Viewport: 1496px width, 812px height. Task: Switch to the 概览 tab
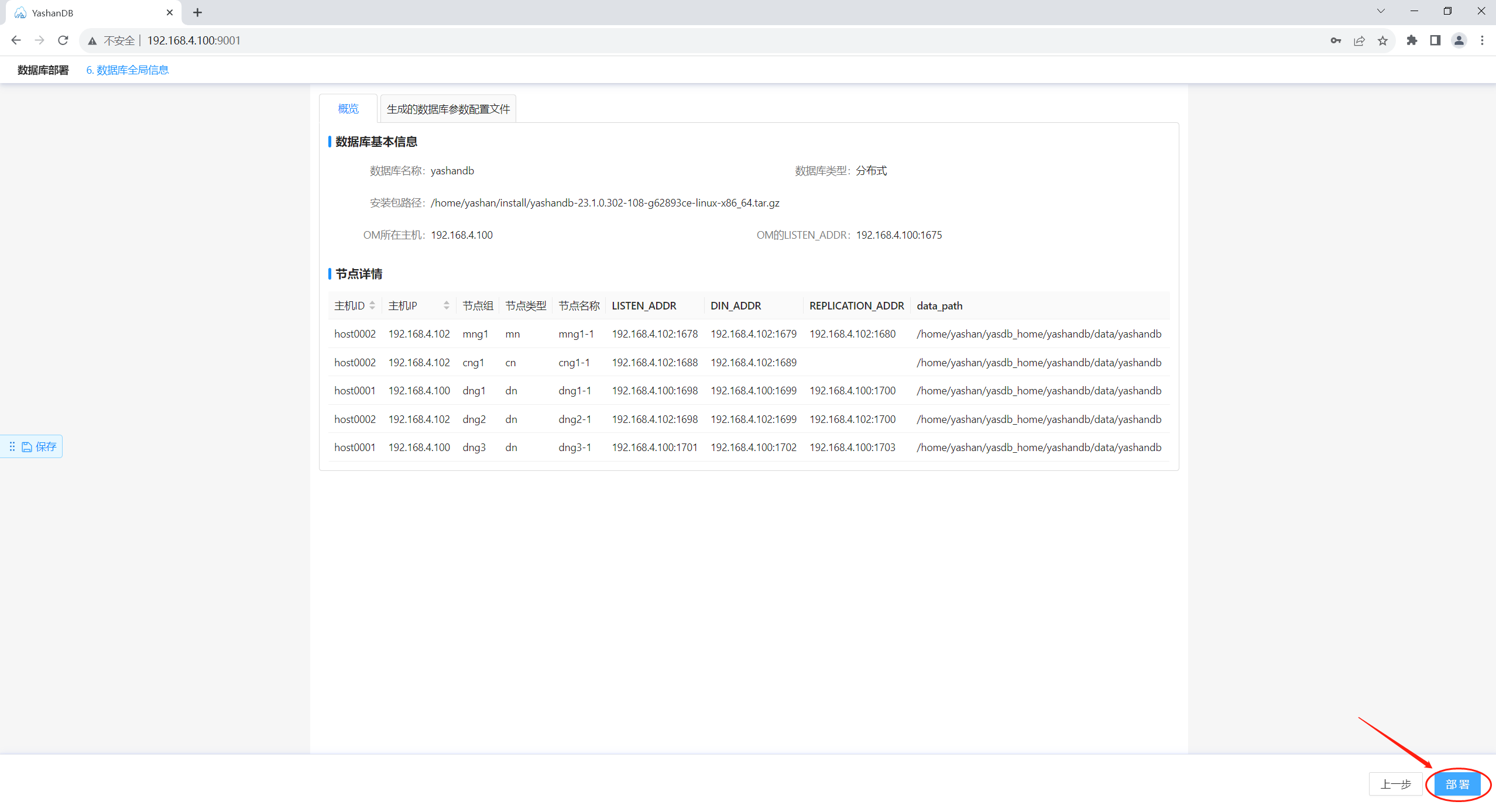coord(348,109)
